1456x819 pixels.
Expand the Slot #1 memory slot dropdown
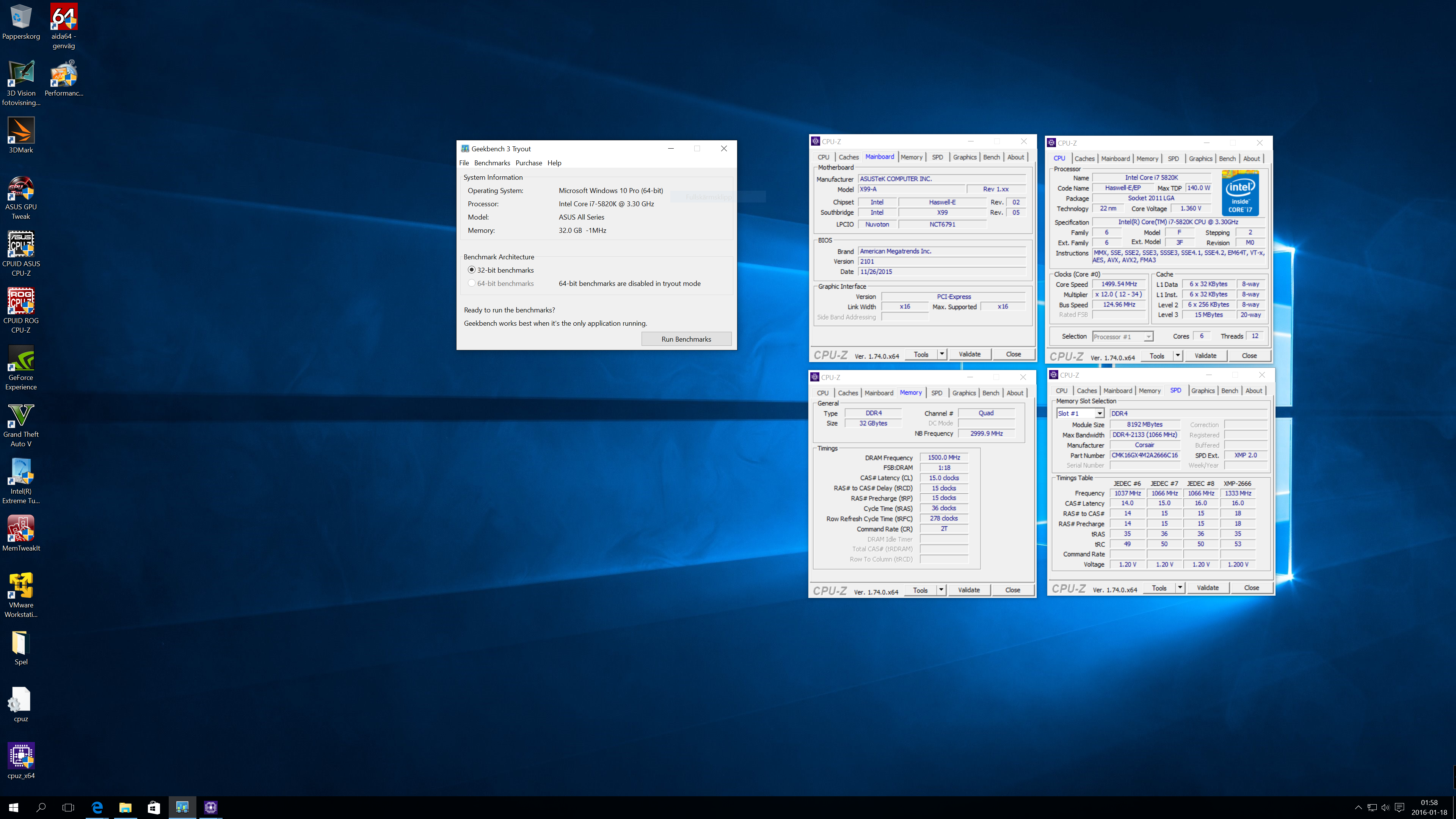[1099, 413]
